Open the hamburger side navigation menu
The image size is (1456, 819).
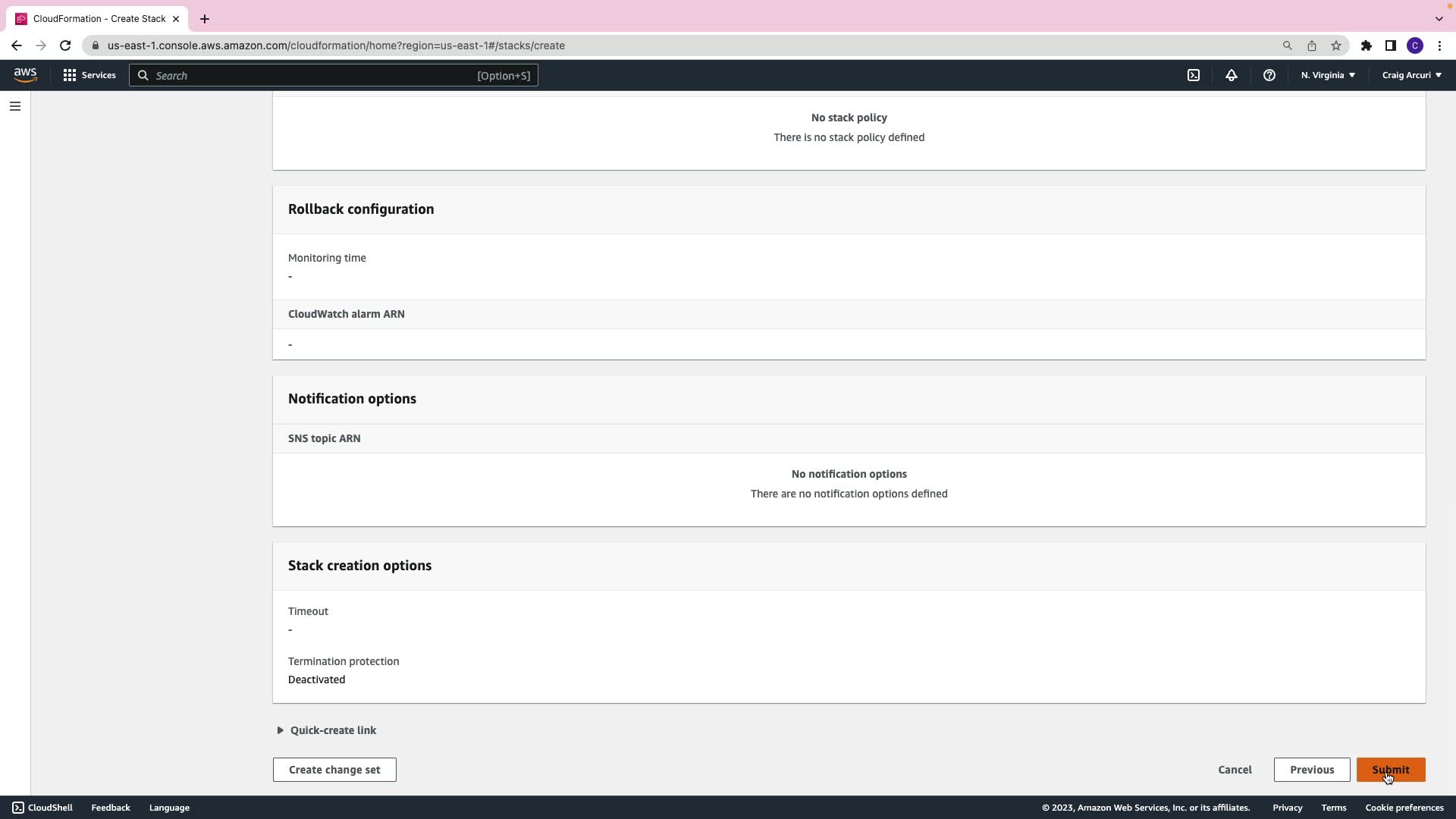[15, 106]
